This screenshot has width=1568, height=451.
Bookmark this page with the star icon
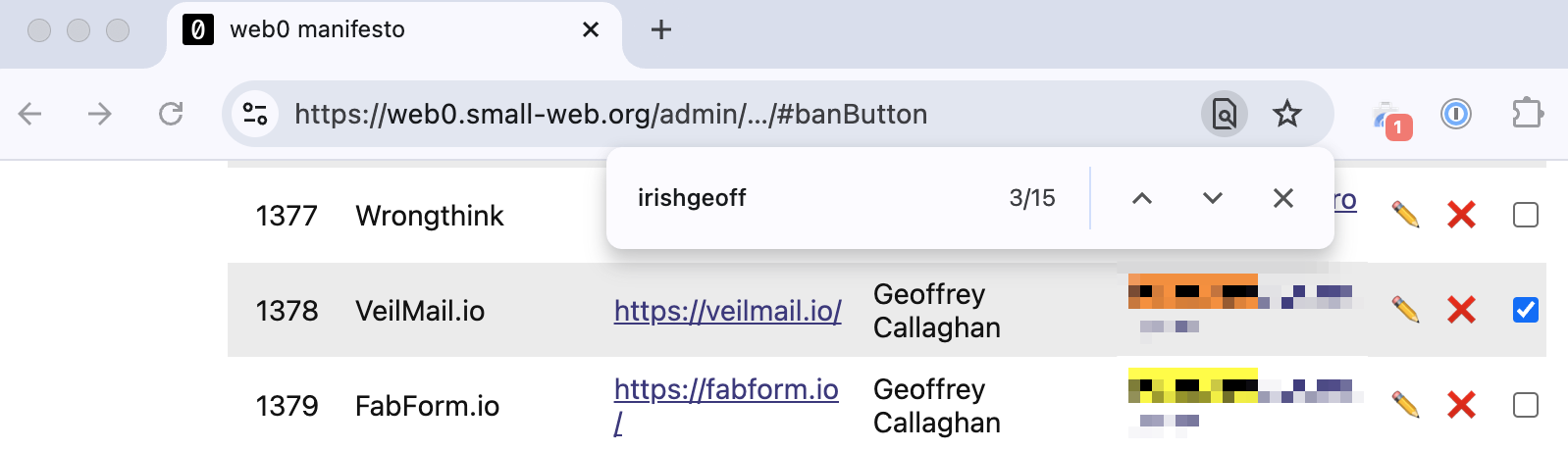(x=1286, y=114)
